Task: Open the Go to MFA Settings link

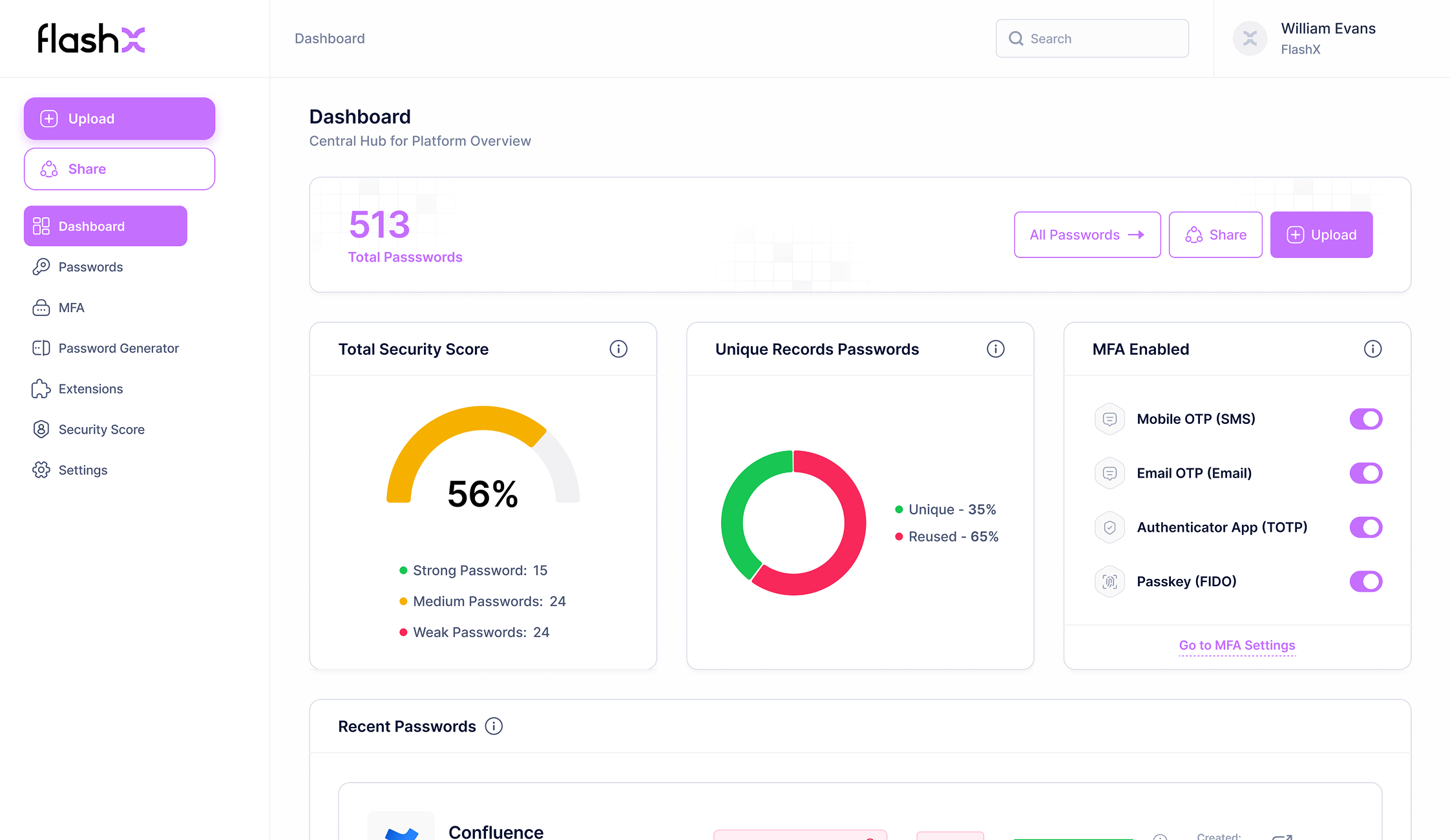Action: coord(1237,645)
